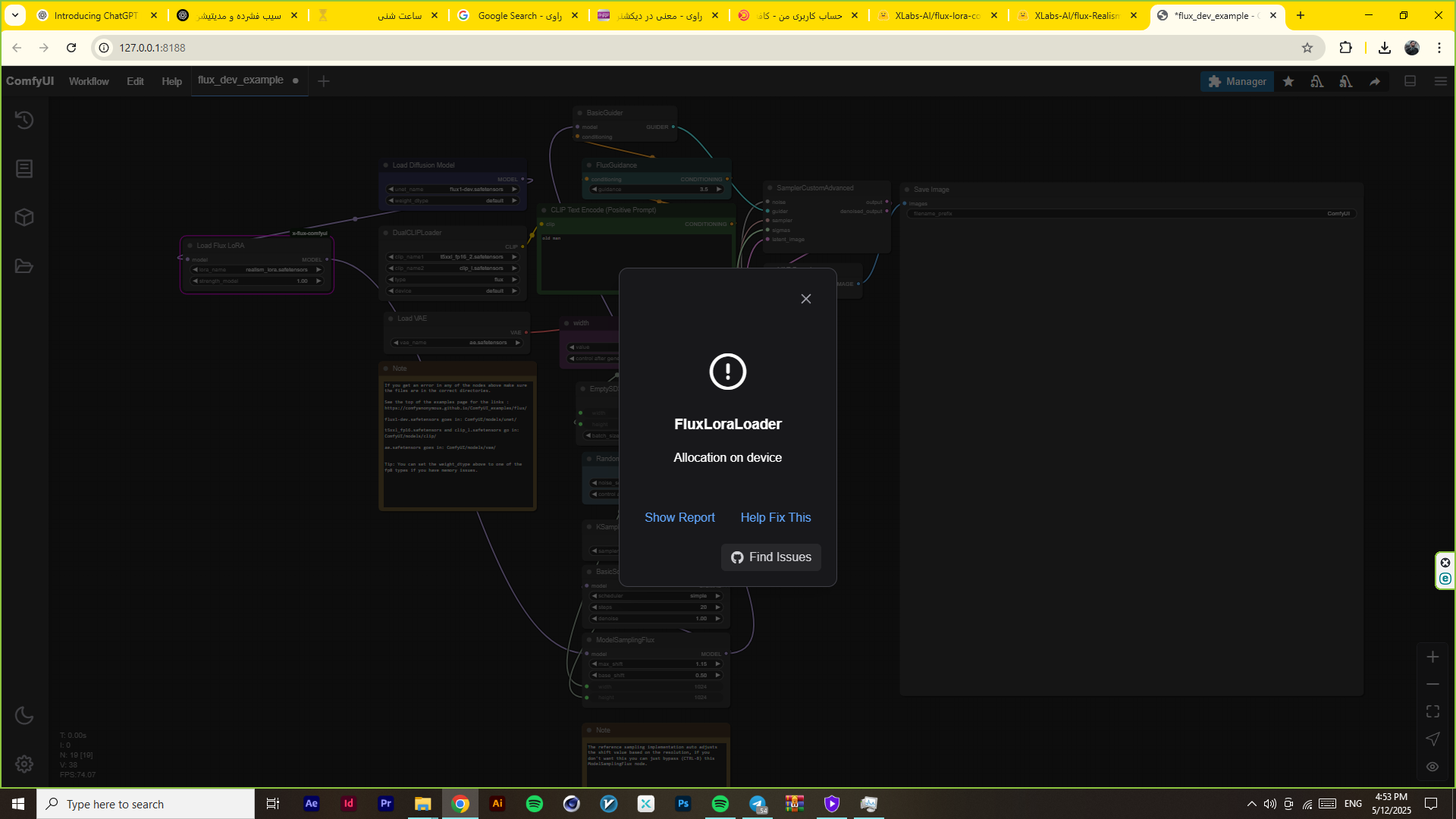The width and height of the screenshot is (1456, 819).
Task: Open the node library sidebar icon
Action: pyautogui.click(x=24, y=168)
